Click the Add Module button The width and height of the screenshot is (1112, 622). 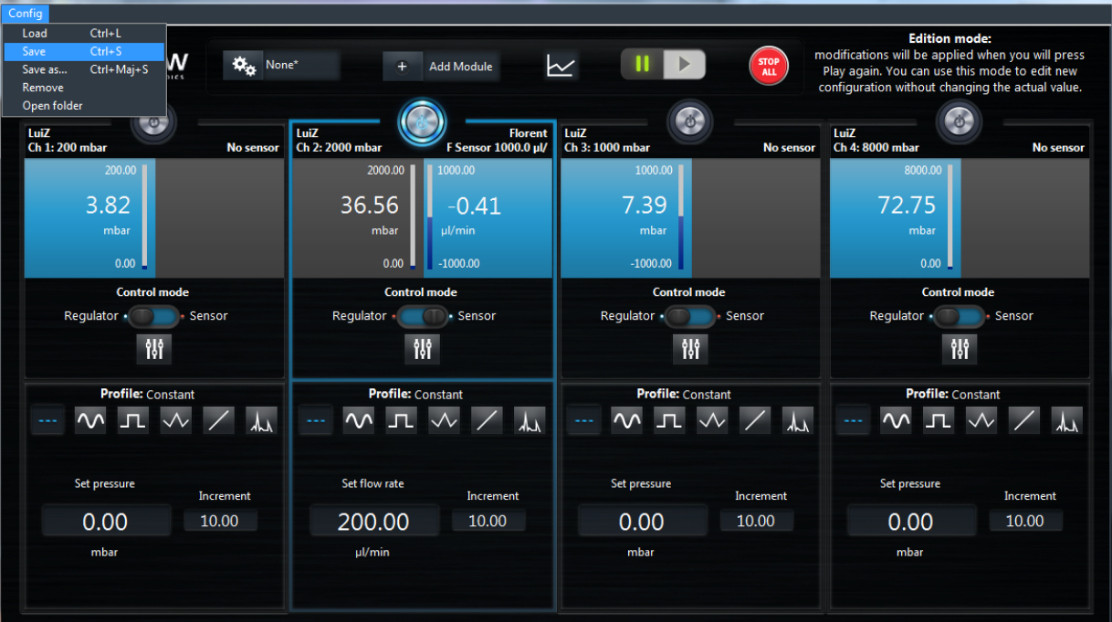point(442,66)
